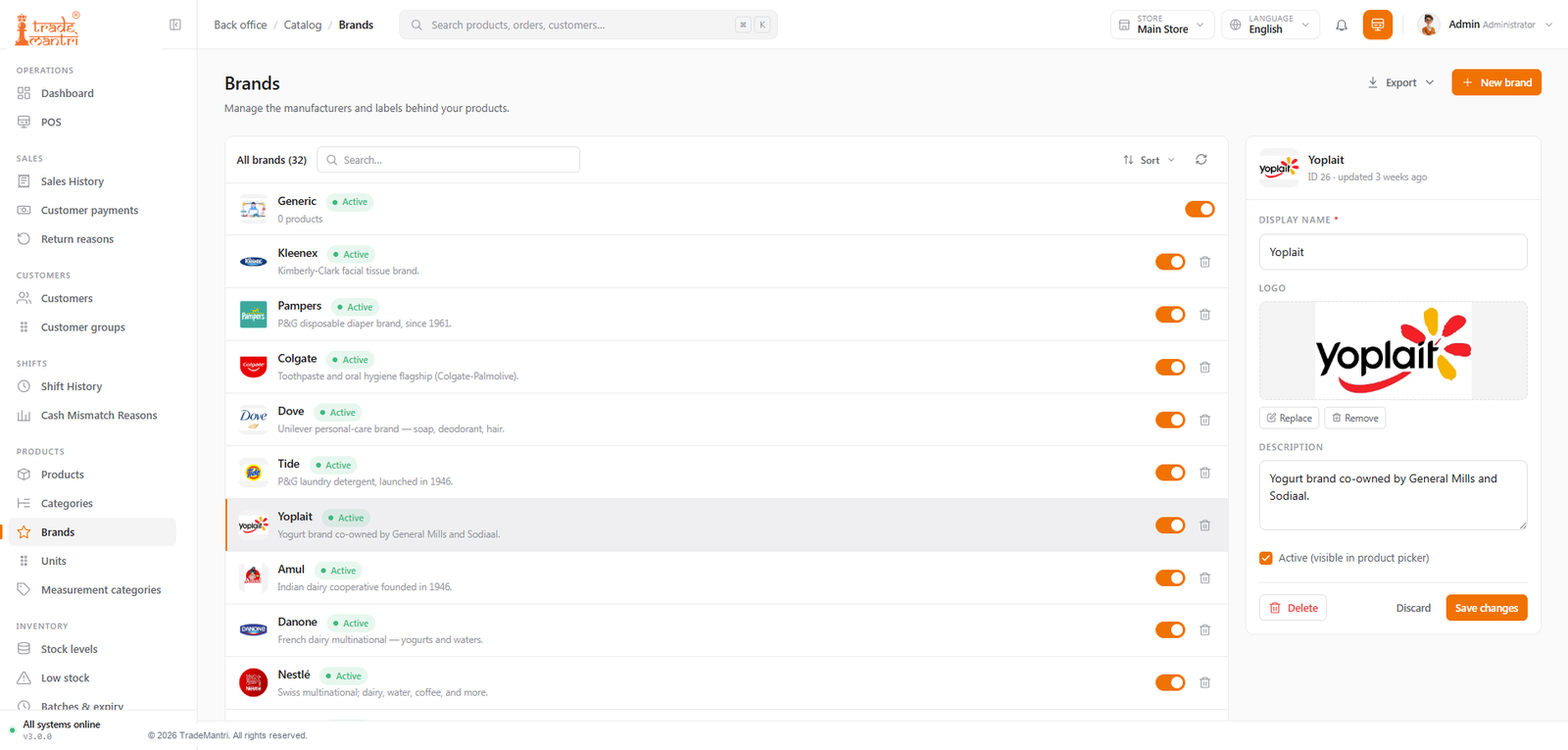The height and width of the screenshot is (750, 1568).
Task: Open the notifications bell
Action: (1342, 25)
